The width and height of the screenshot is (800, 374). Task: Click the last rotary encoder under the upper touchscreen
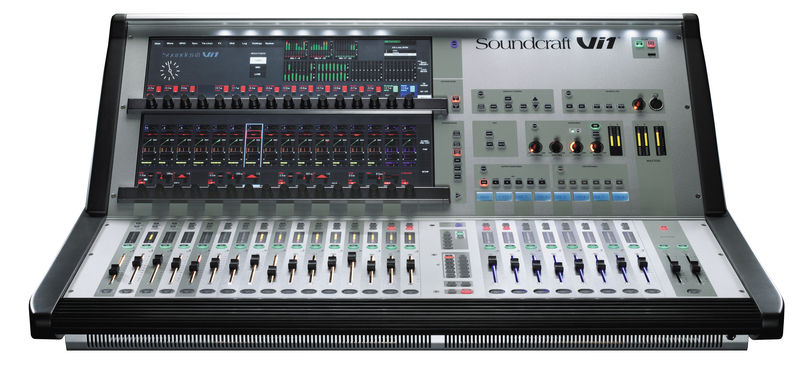click(409, 102)
